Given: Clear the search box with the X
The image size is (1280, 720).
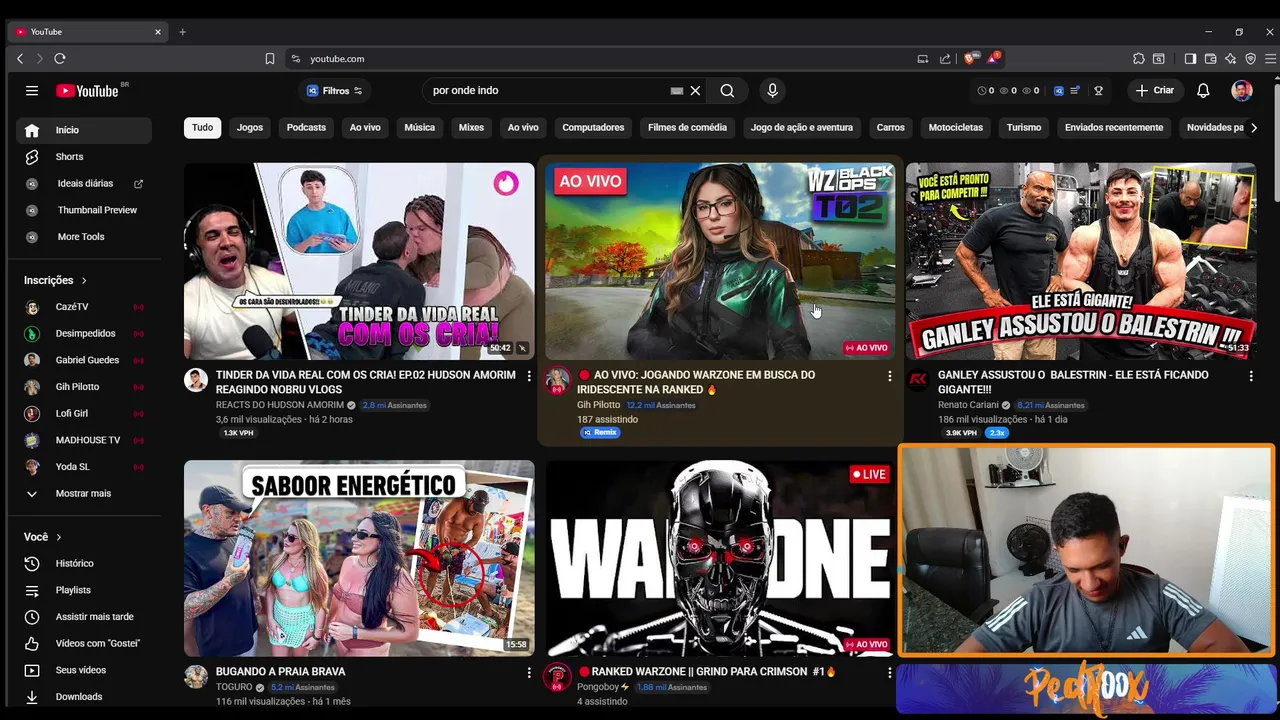Looking at the screenshot, I should click(x=695, y=91).
